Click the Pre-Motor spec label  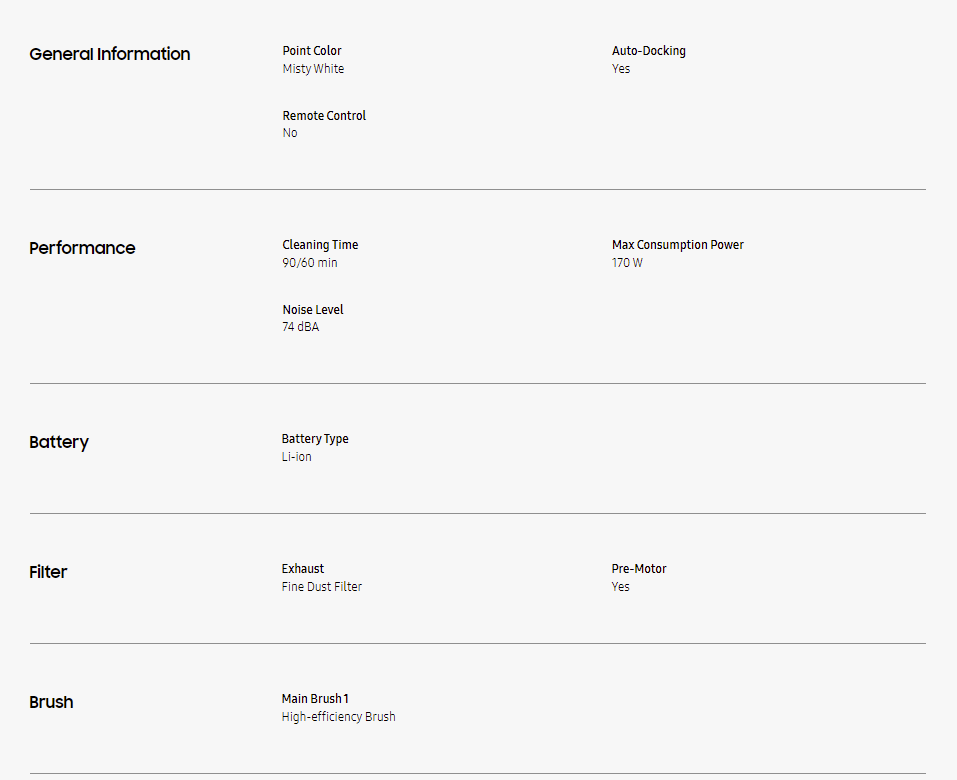[639, 569]
